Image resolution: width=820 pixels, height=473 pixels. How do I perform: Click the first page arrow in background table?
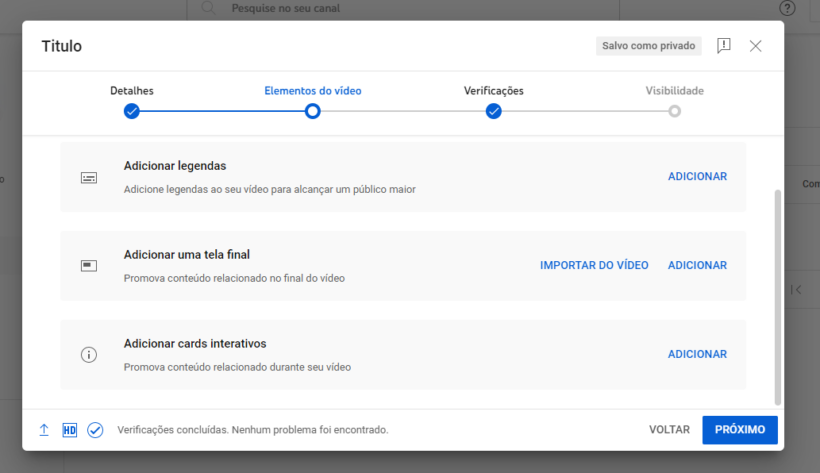click(796, 289)
